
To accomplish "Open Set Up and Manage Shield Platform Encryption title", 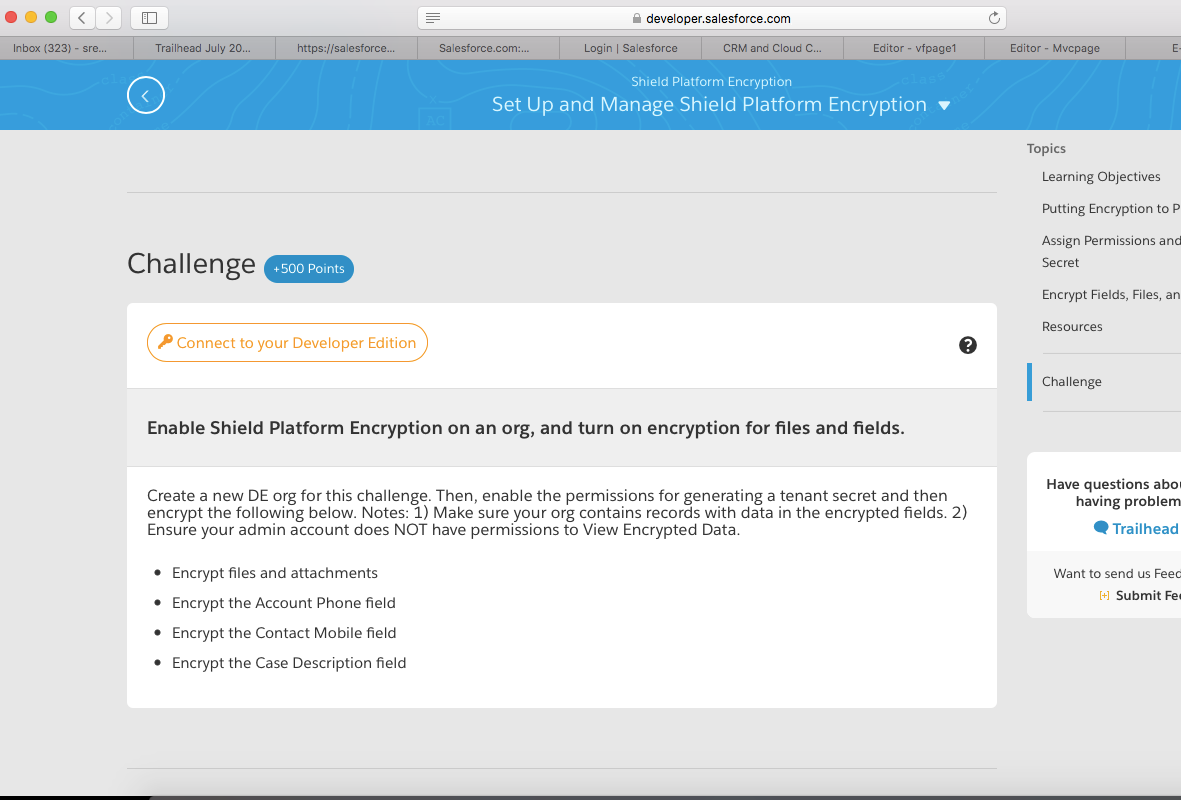I will [709, 105].
